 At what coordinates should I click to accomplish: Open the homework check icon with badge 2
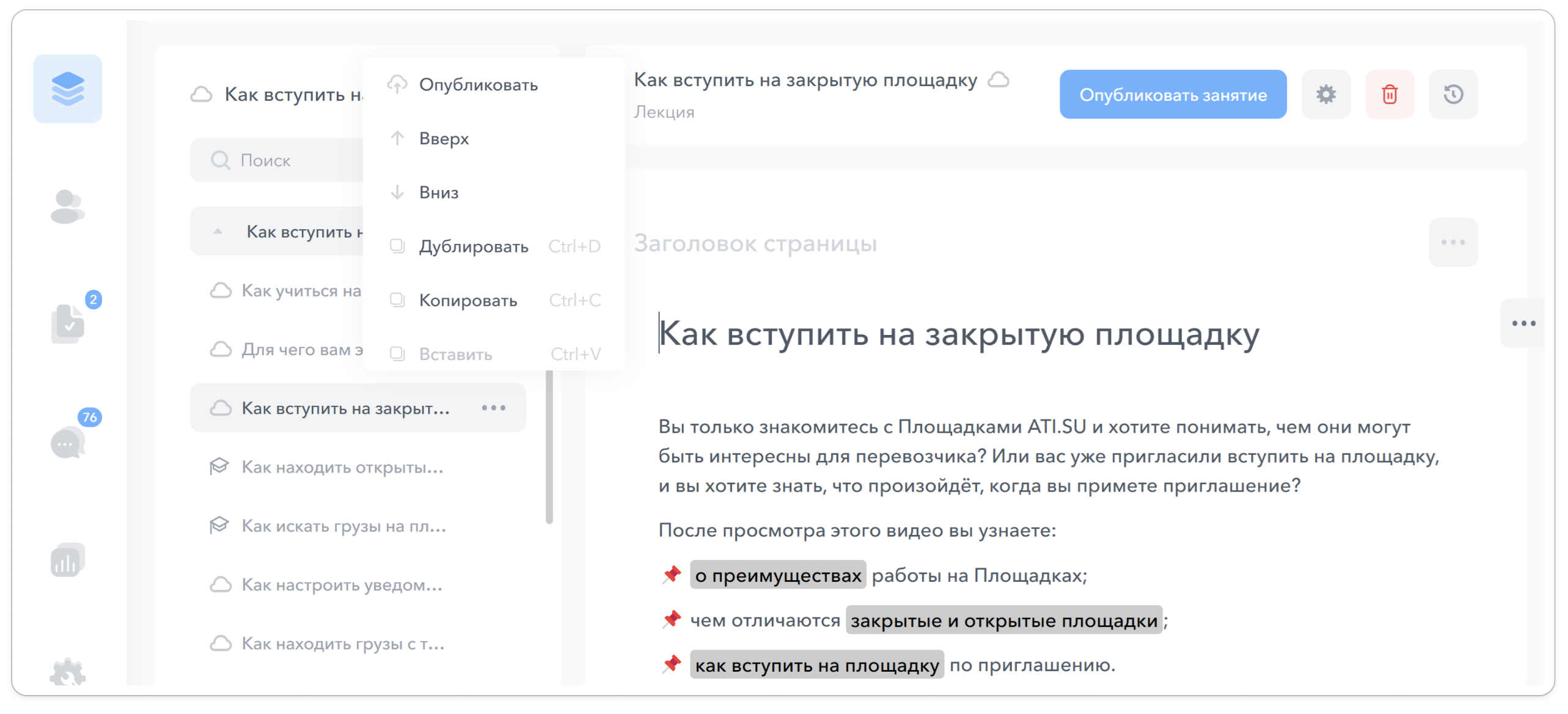[68, 323]
